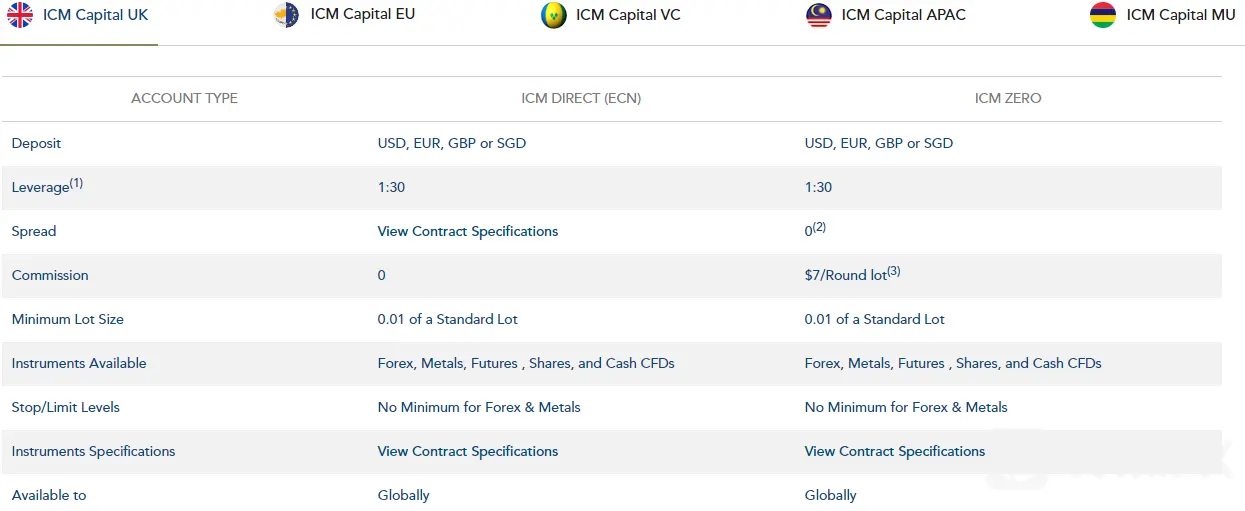Click the commission footnote (3) superscript
The height and width of the screenshot is (511, 1245).
tap(894, 271)
